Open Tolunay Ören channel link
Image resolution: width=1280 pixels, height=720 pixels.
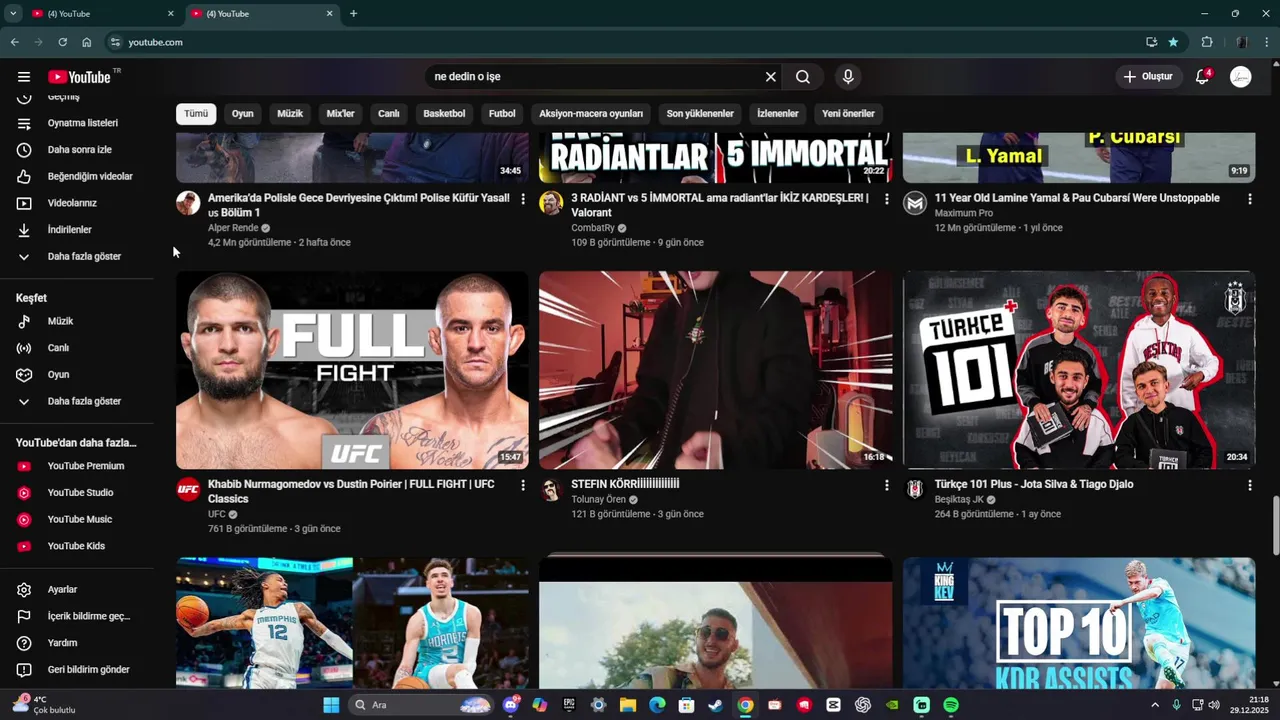click(598, 499)
